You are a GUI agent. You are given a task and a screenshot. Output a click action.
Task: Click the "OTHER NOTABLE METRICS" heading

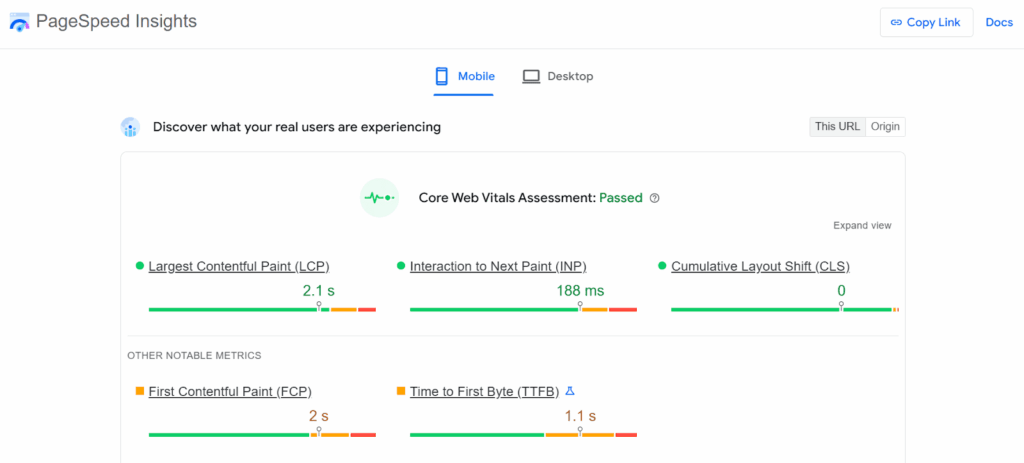pyautogui.click(x=194, y=355)
